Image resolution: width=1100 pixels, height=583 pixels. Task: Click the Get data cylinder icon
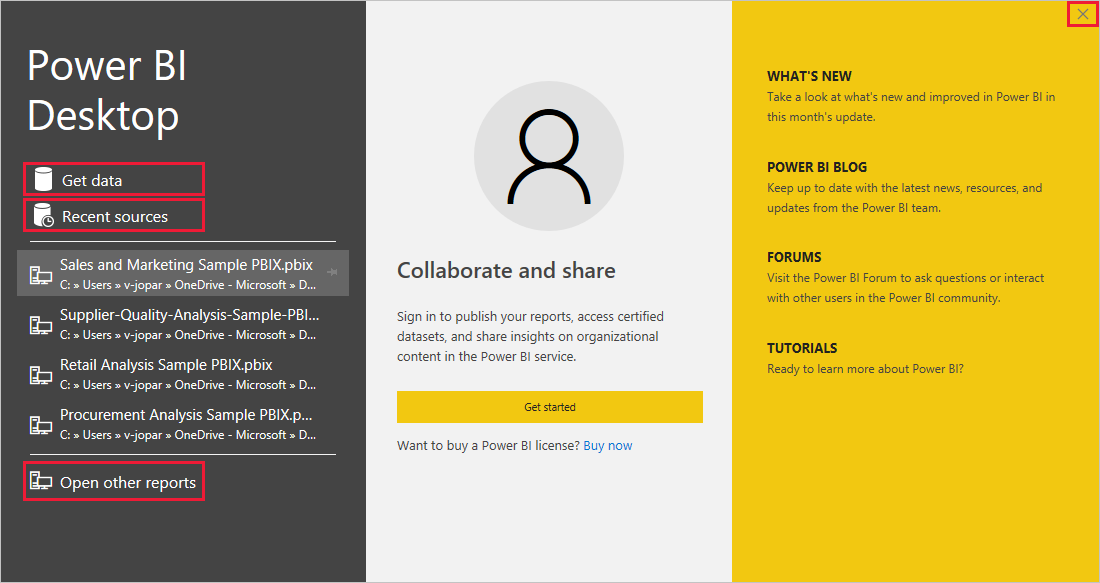coord(43,180)
